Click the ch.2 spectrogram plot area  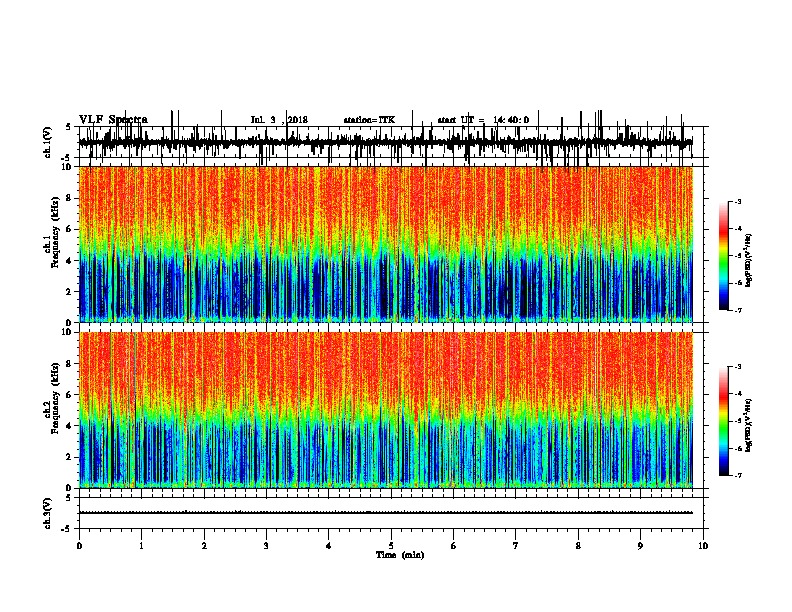coord(385,410)
